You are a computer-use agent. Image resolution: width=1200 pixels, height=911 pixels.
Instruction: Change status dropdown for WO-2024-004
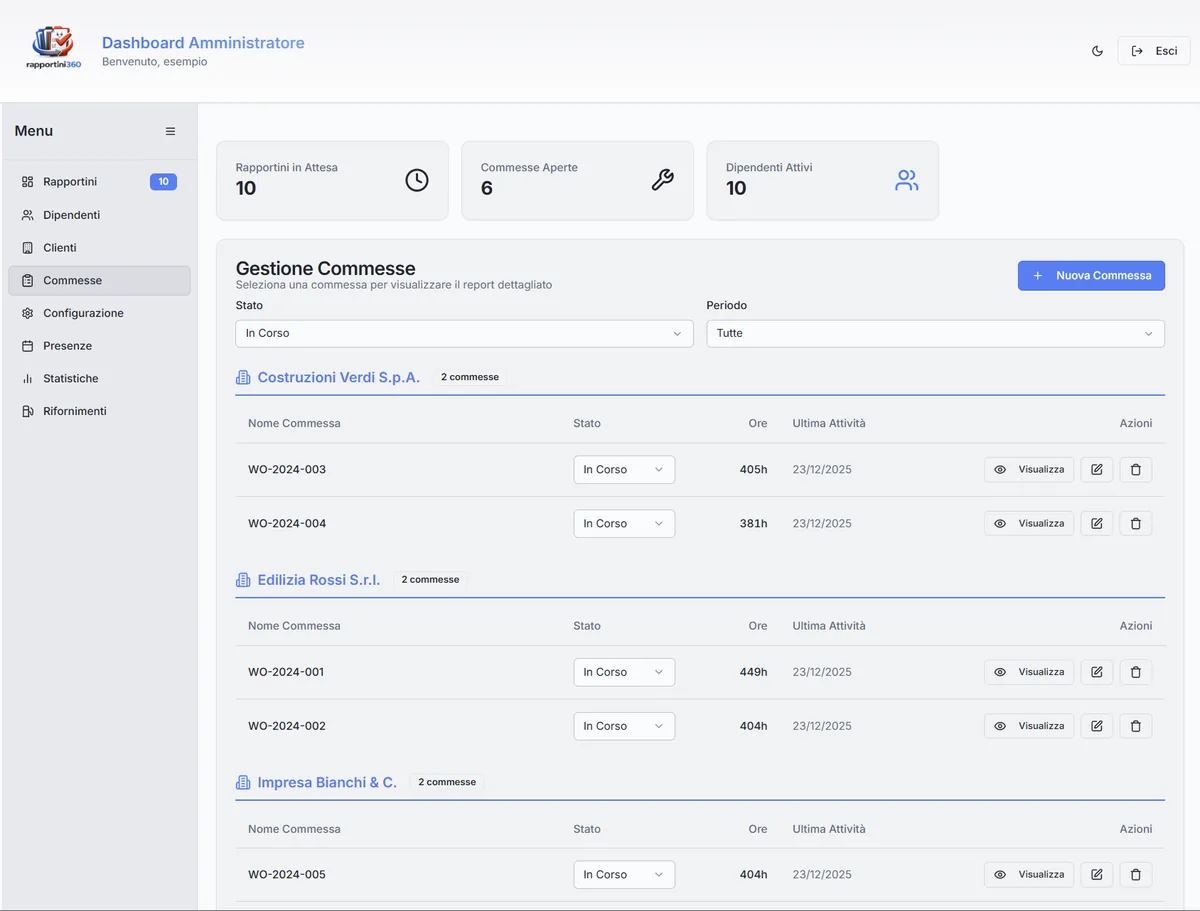[x=624, y=523]
